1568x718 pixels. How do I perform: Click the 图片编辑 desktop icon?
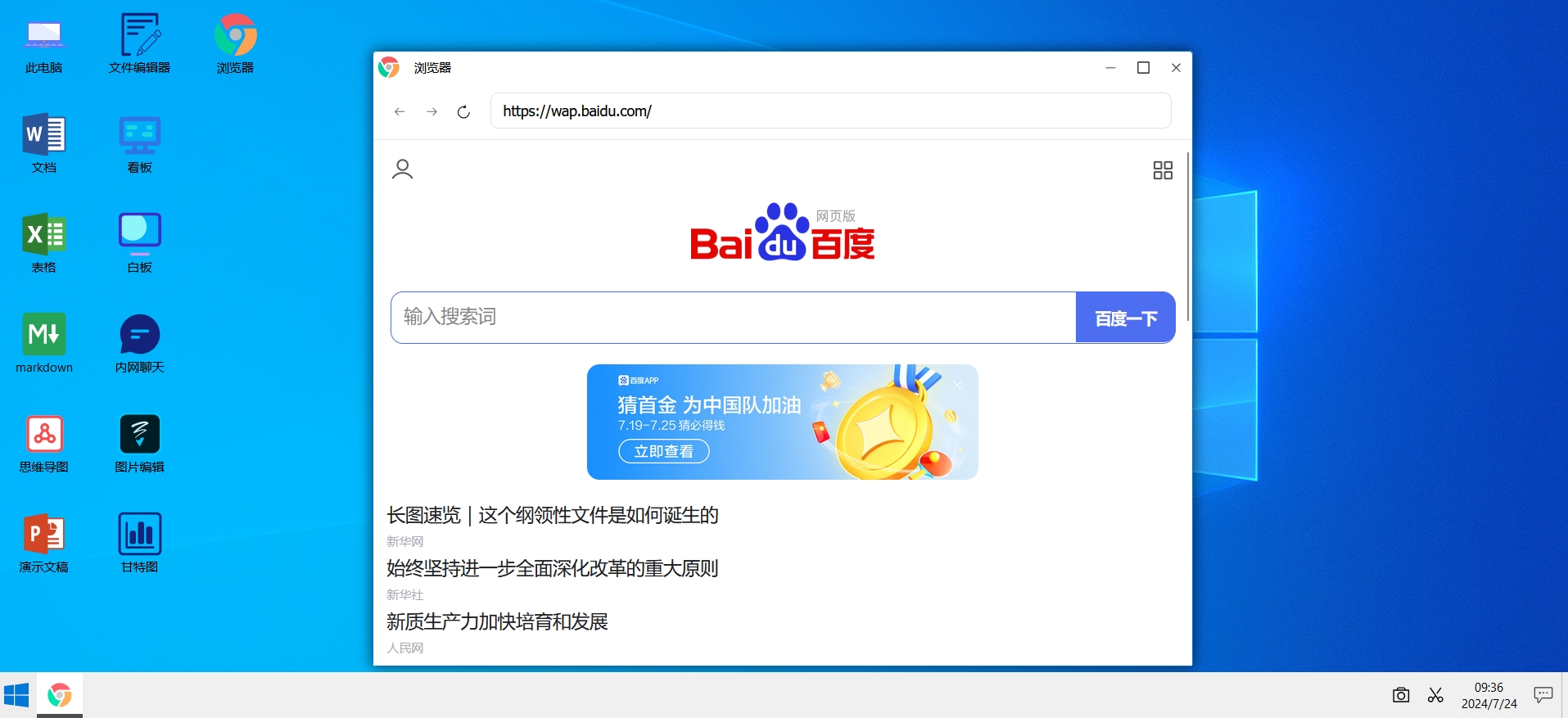pos(140,443)
